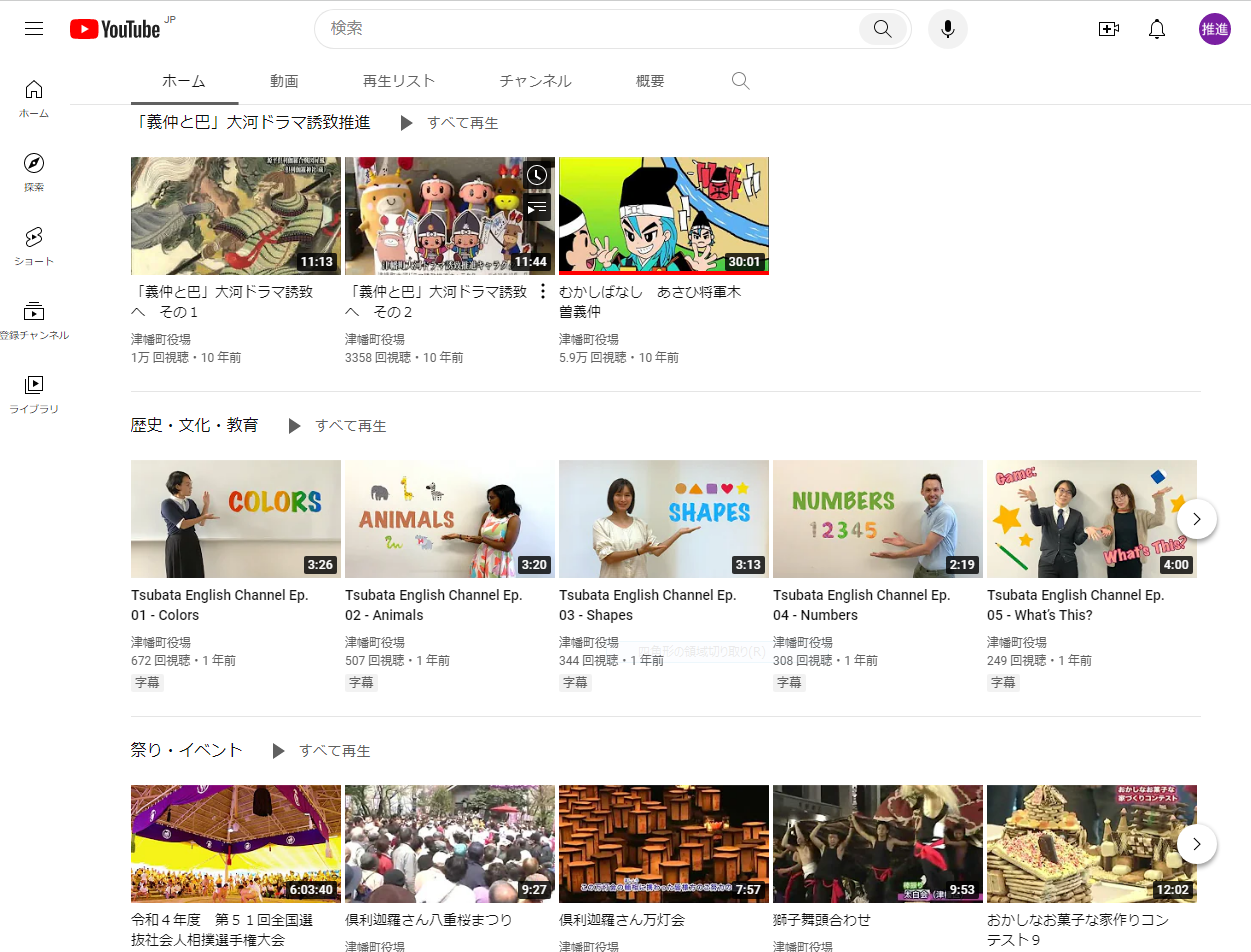Open the COLORS video thumbnail
The height and width of the screenshot is (952, 1251).
(x=236, y=519)
